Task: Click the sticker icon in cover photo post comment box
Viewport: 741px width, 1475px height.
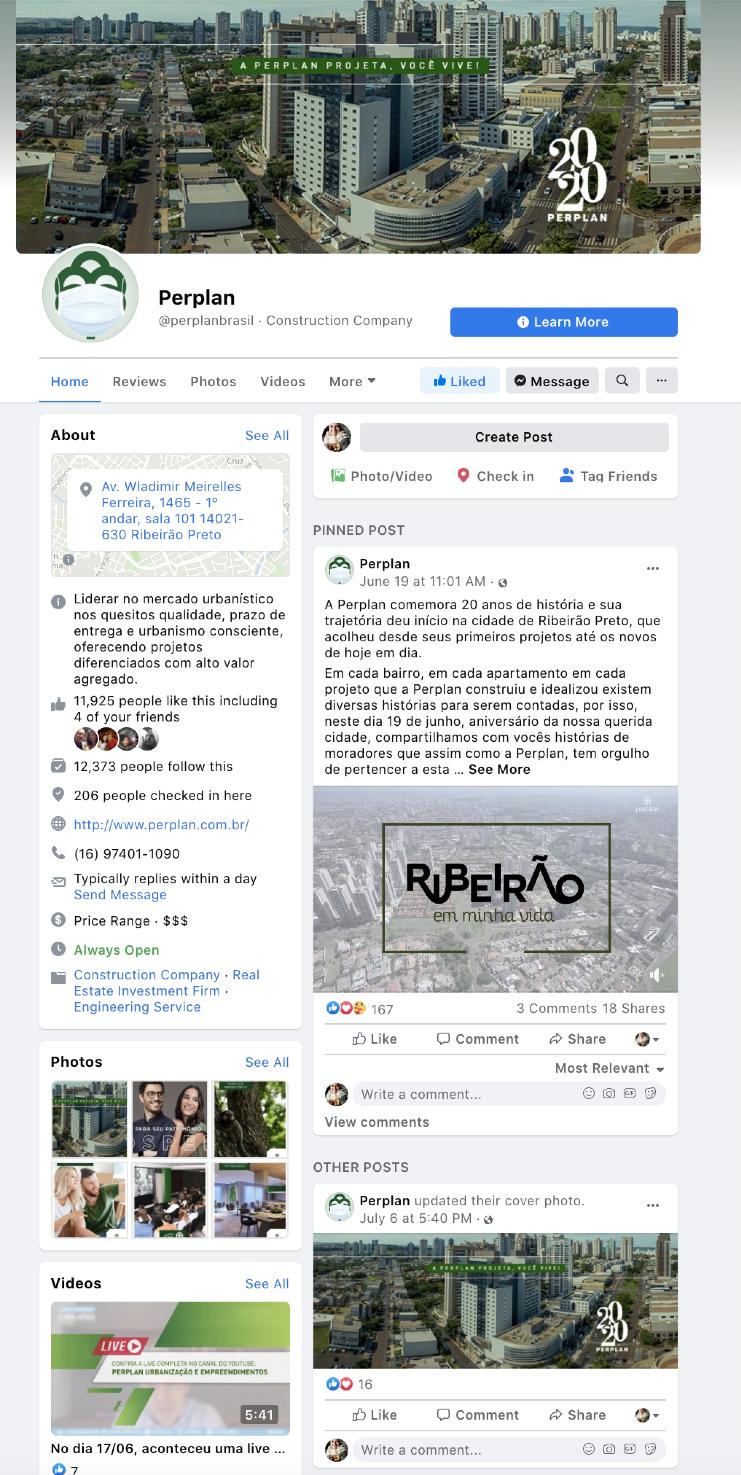Action: 650,1449
